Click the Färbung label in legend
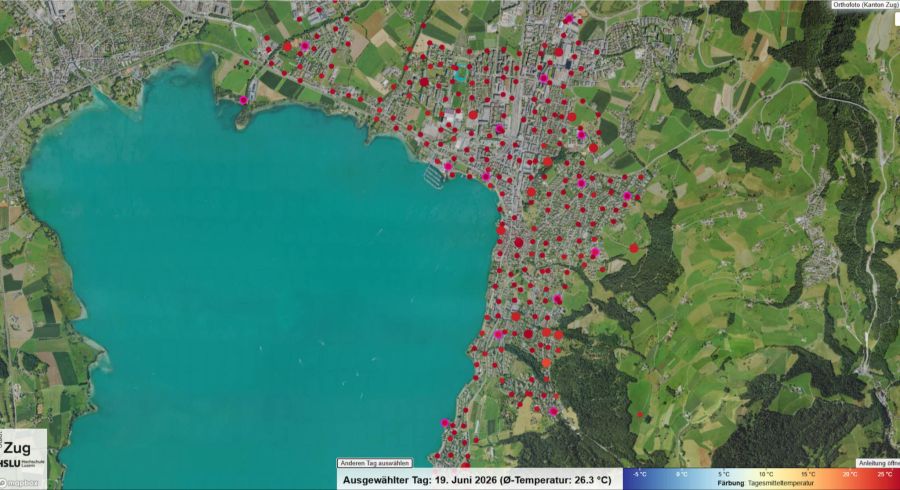 coord(731,484)
